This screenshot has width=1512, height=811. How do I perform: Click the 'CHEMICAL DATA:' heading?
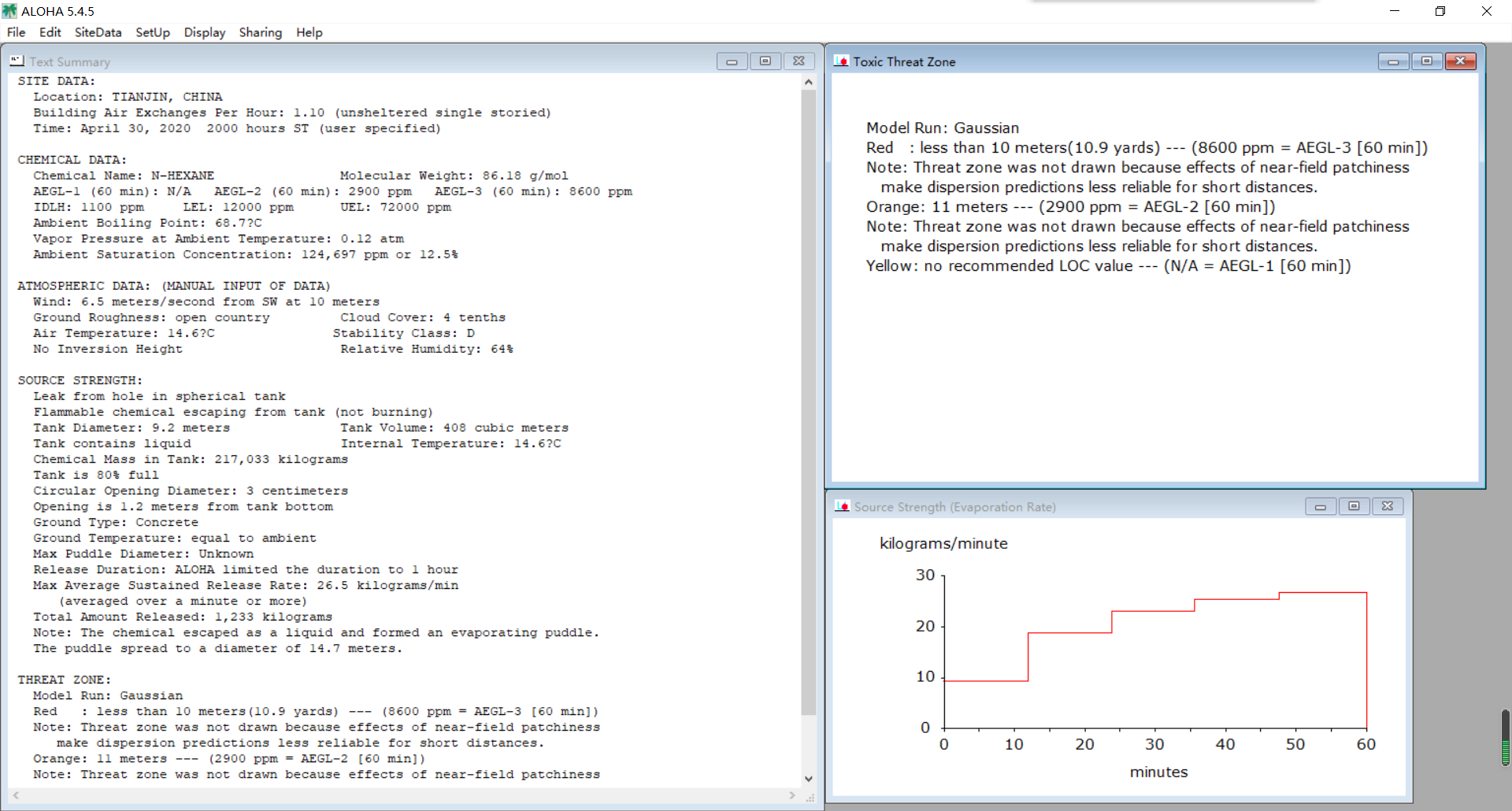coord(72,160)
